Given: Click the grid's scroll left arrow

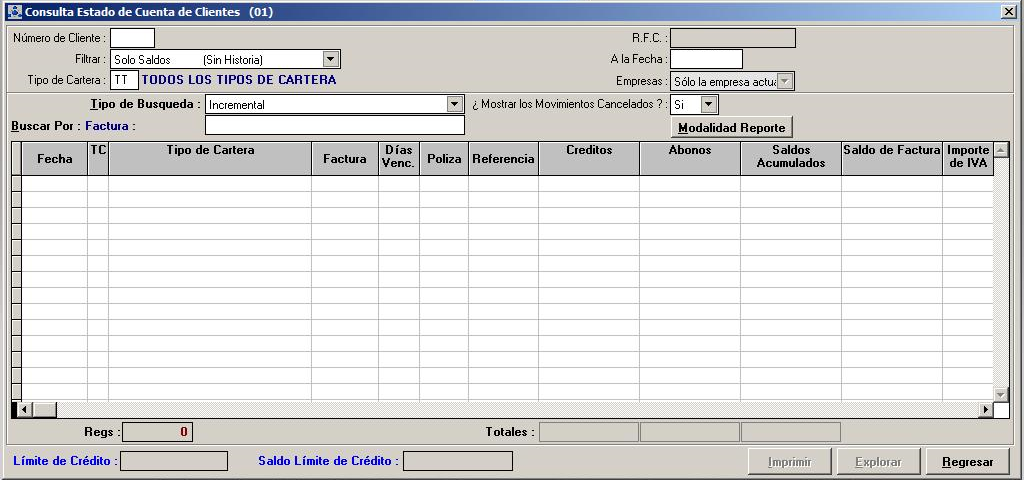Looking at the screenshot, I should click(26, 410).
